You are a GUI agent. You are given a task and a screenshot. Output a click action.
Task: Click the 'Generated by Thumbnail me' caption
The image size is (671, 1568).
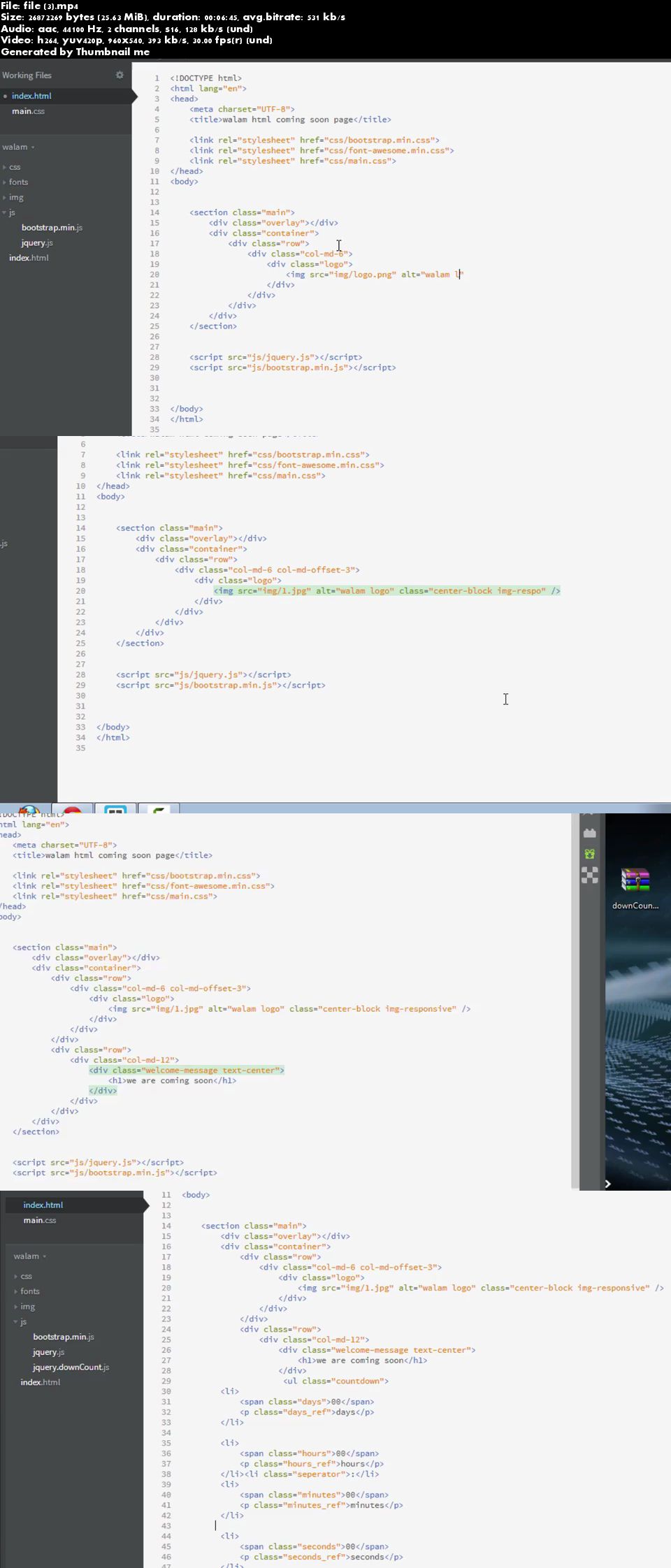pyautogui.click(x=75, y=52)
